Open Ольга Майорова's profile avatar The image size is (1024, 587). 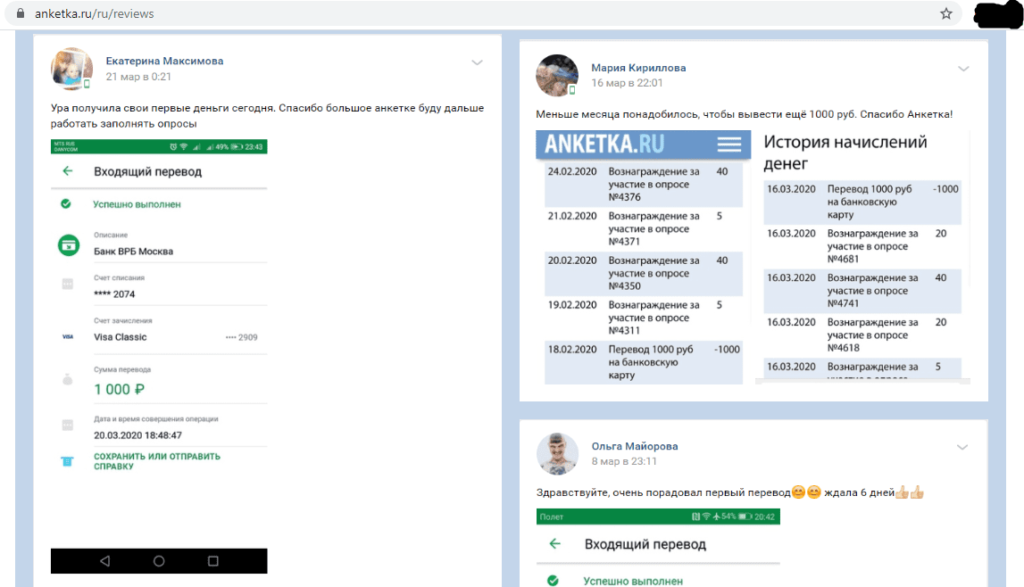click(557, 454)
